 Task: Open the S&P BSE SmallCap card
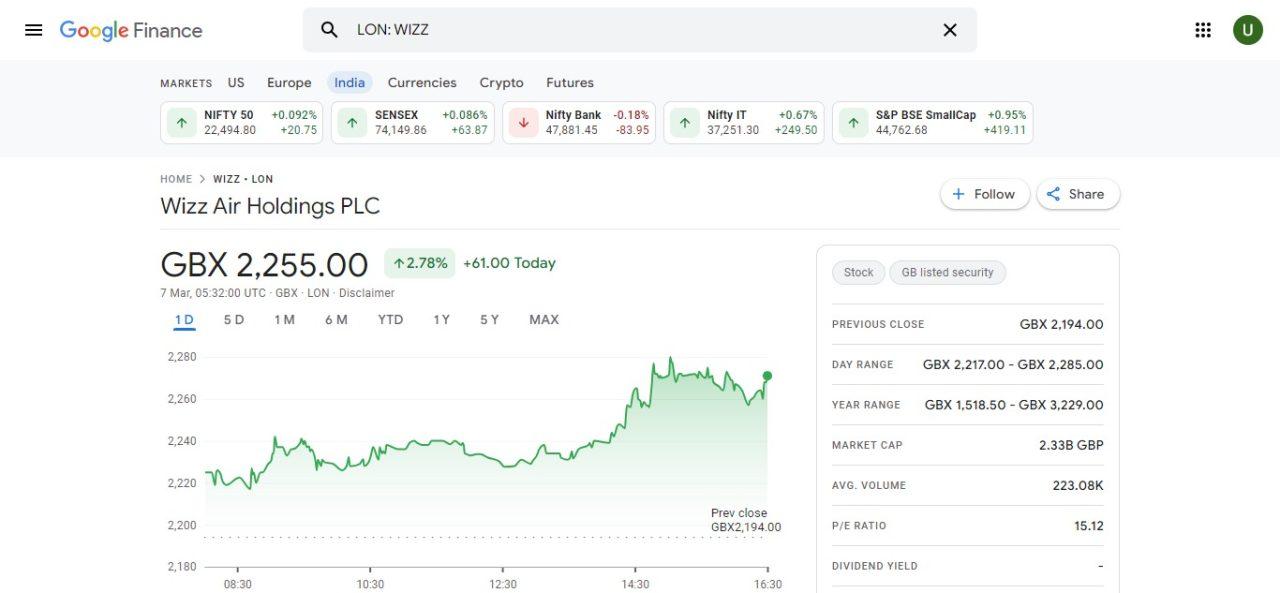pyautogui.click(x=933, y=123)
